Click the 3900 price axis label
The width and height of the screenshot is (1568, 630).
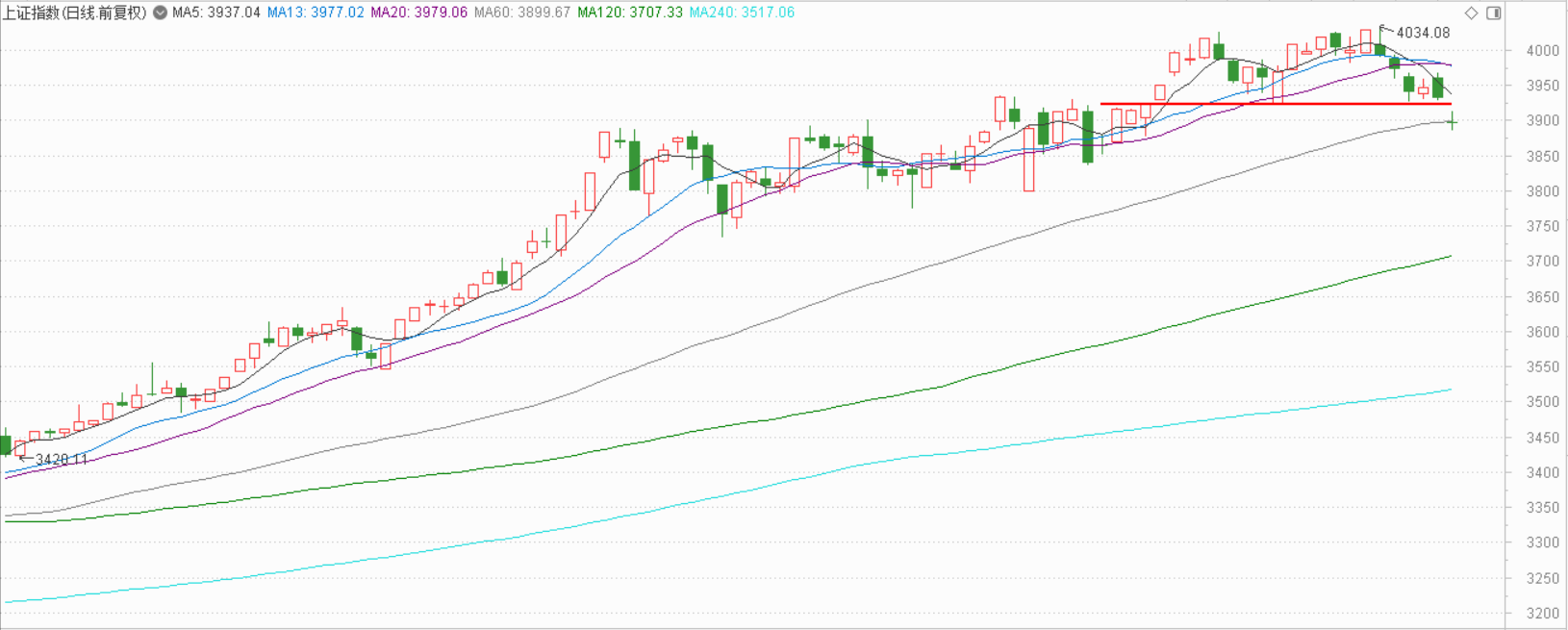[x=1542, y=121]
